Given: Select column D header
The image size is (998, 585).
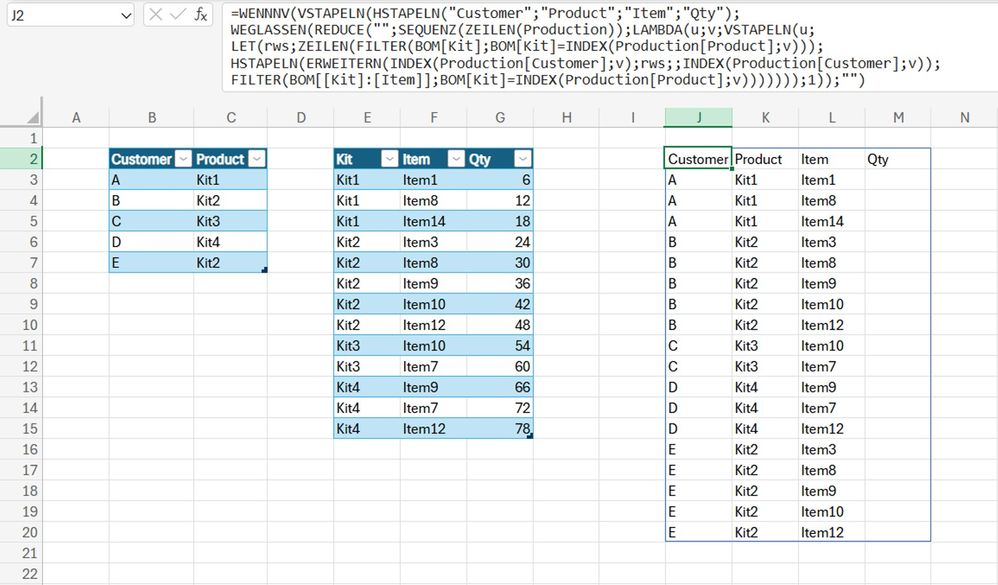Looking at the screenshot, I should tap(301, 118).
